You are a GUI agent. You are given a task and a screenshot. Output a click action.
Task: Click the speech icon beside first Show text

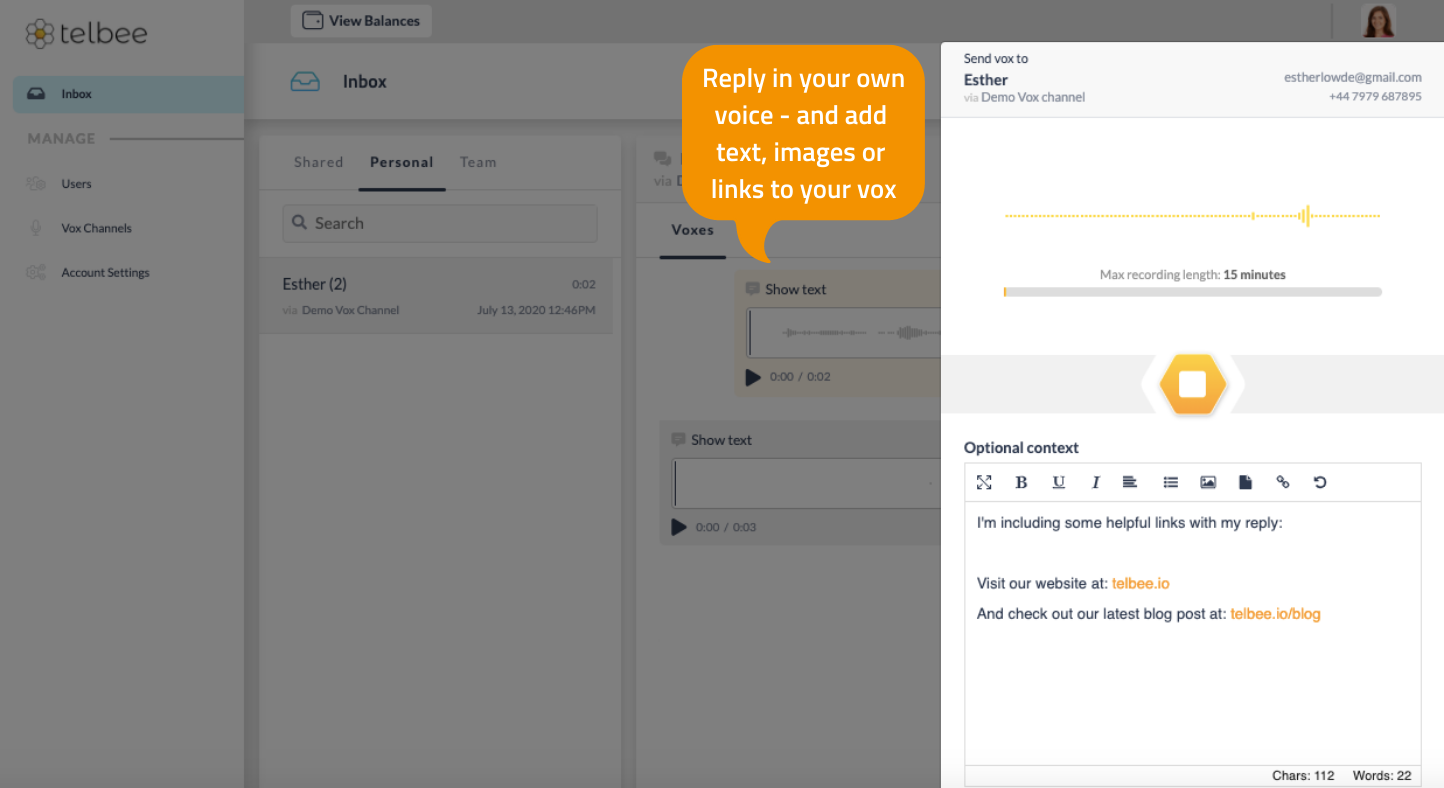coord(752,288)
